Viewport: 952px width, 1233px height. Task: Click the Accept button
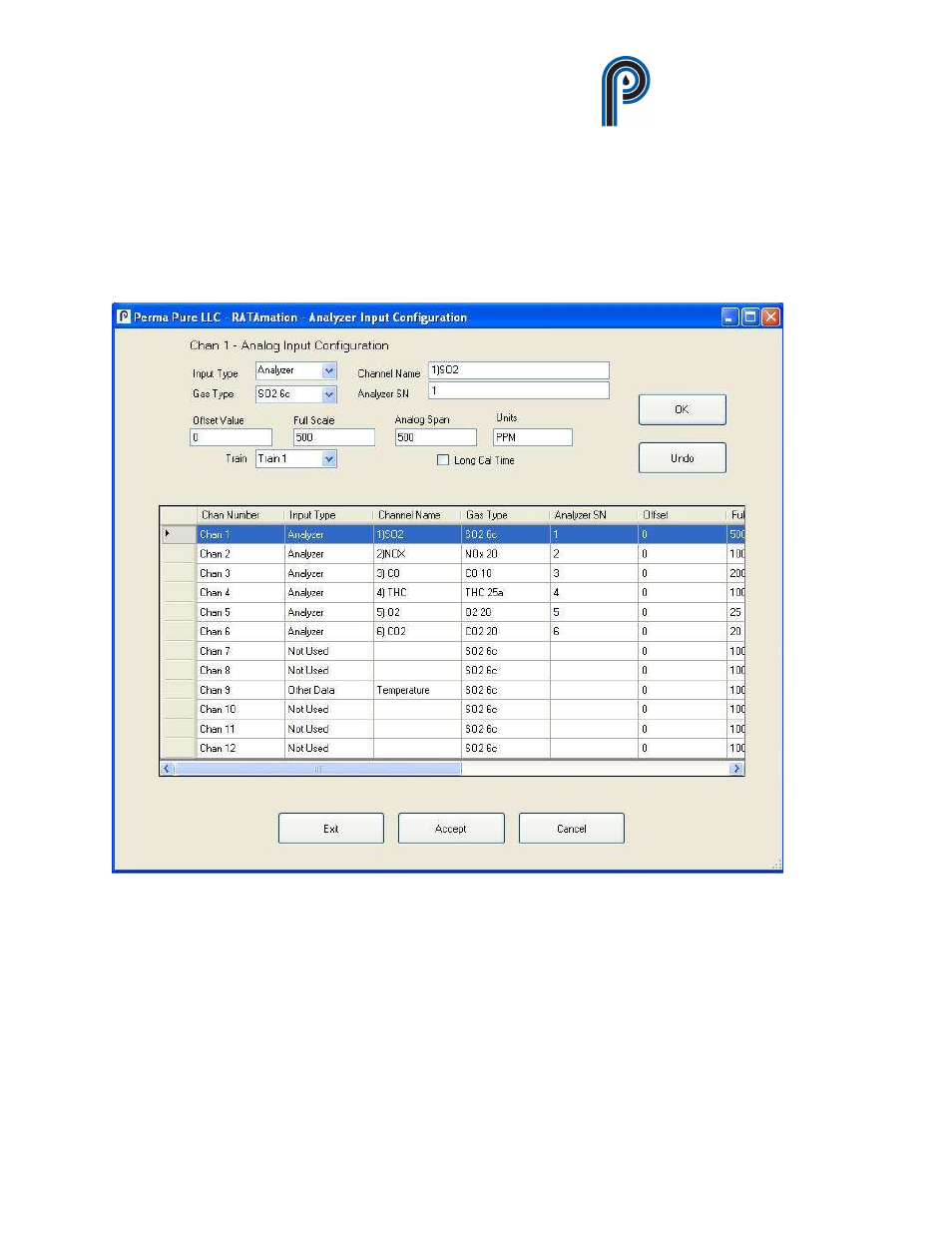pos(451,829)
